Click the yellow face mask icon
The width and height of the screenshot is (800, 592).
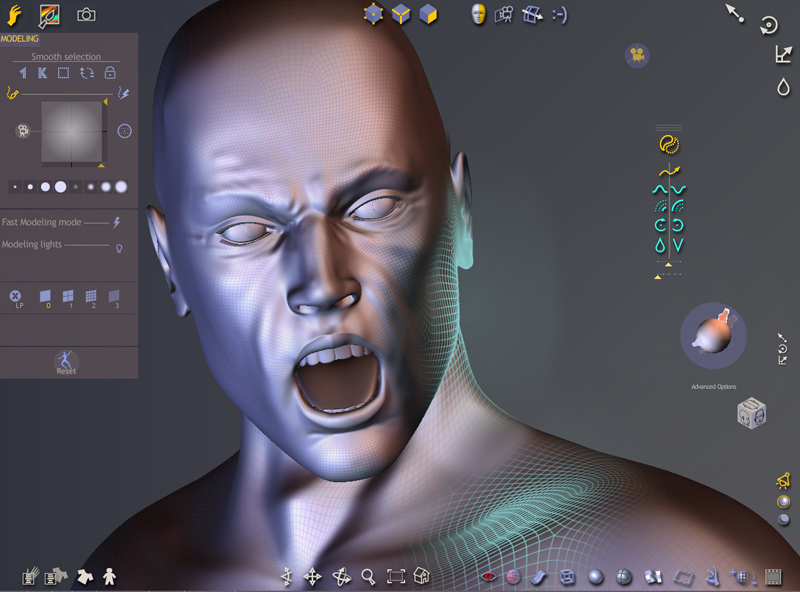(x=478, y=14)
